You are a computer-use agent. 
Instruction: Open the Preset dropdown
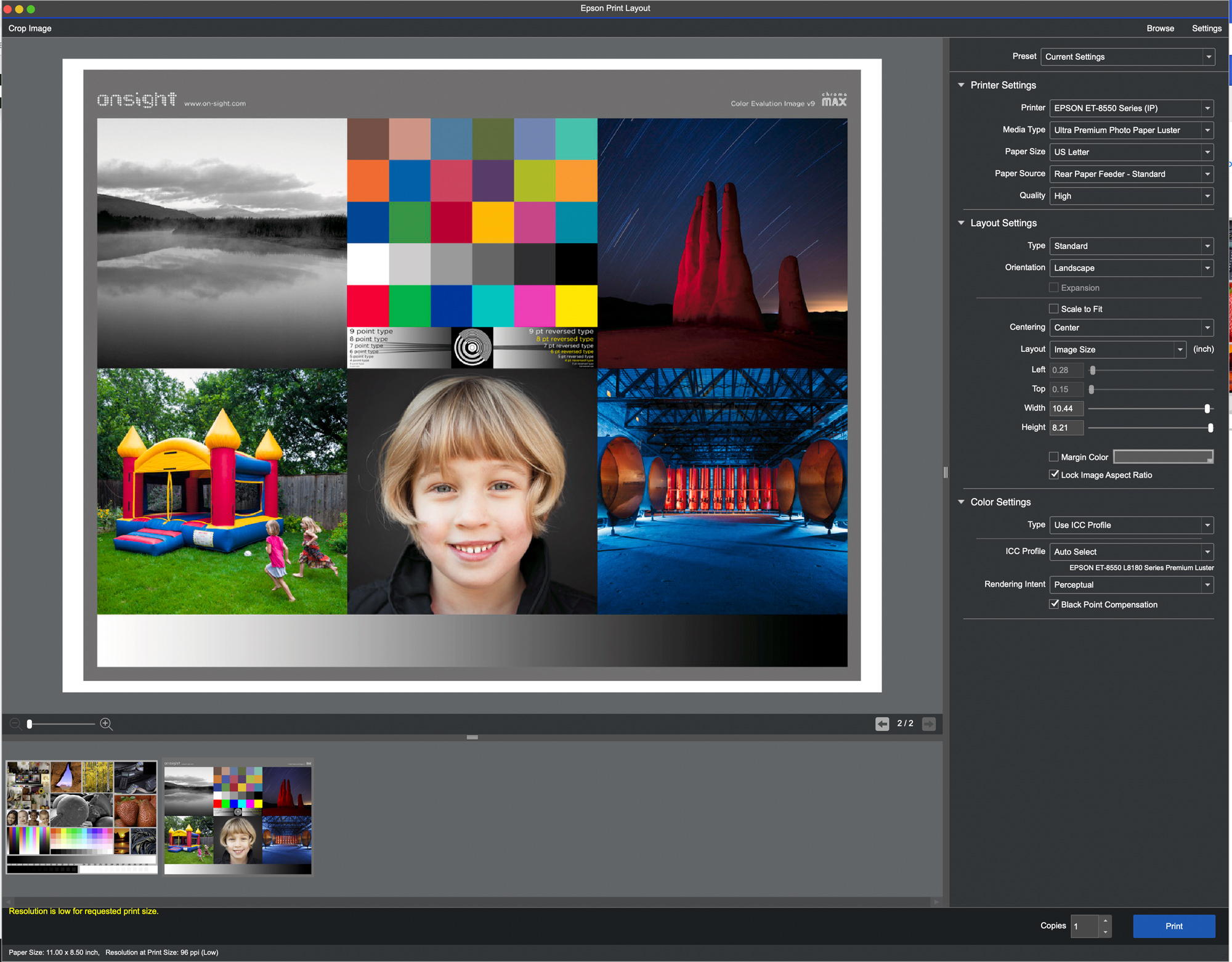[1127, 57]
